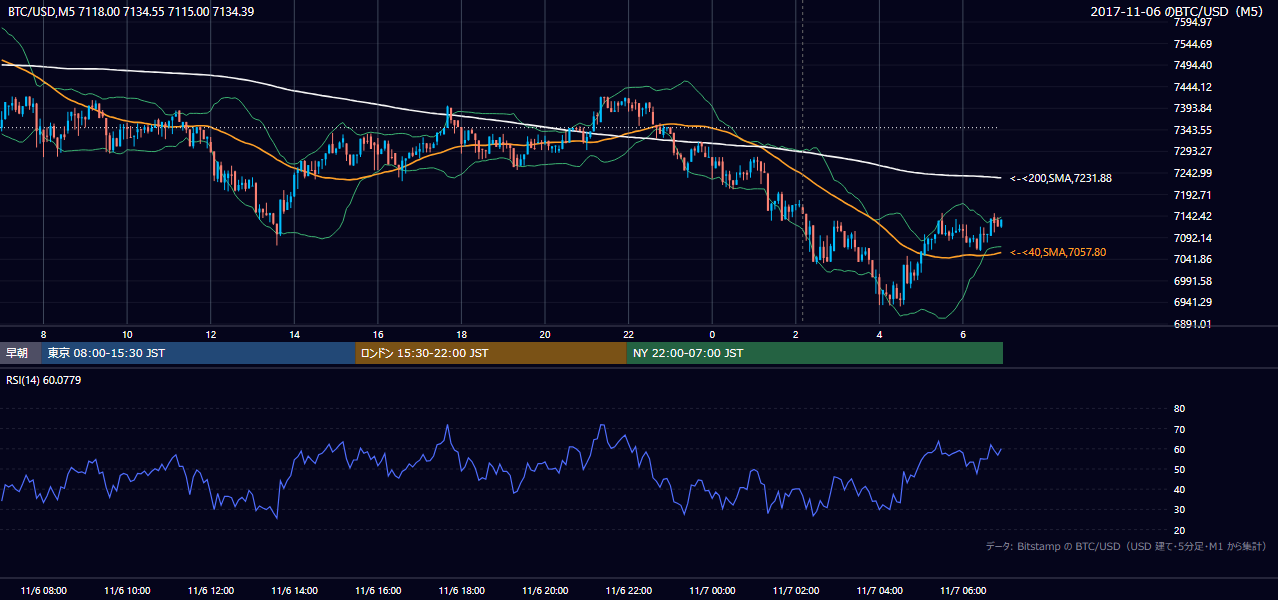
Task: Click the 7393.84 price axis label
Action: point(1192,108)
